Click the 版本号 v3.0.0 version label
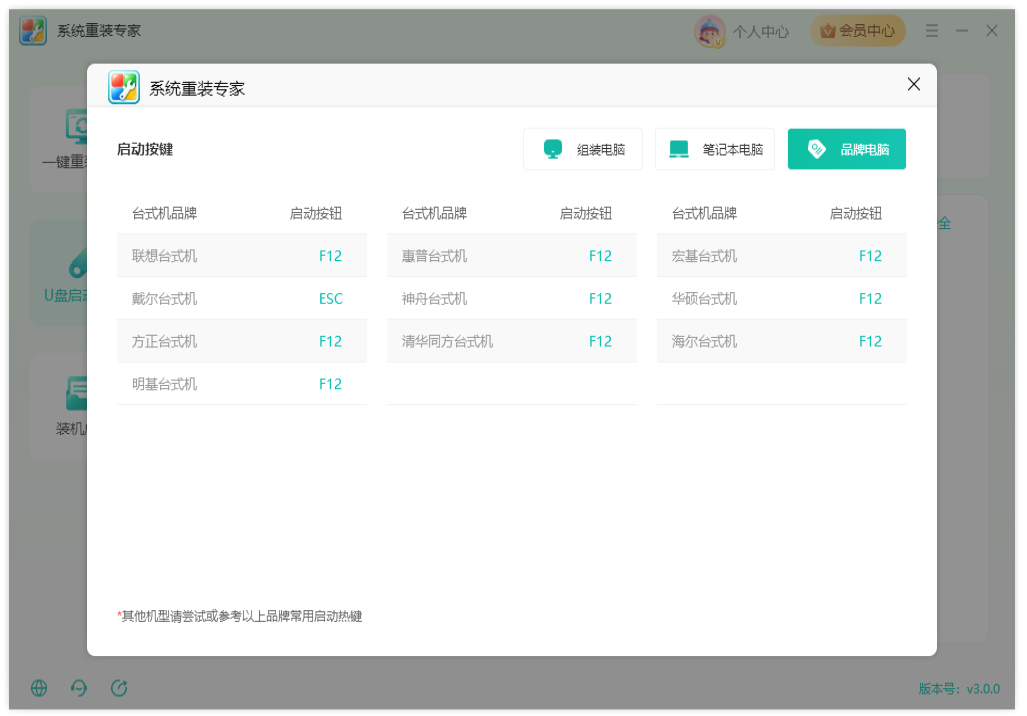This screenshot has width=1027, height=716. point(959,688)
